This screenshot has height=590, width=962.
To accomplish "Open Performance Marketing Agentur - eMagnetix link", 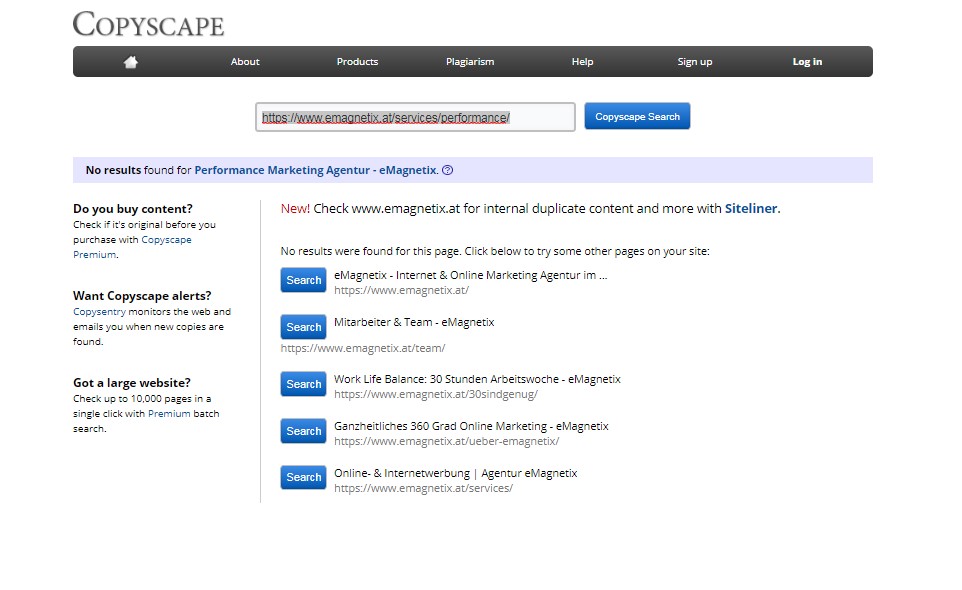I will click(315, 170).
